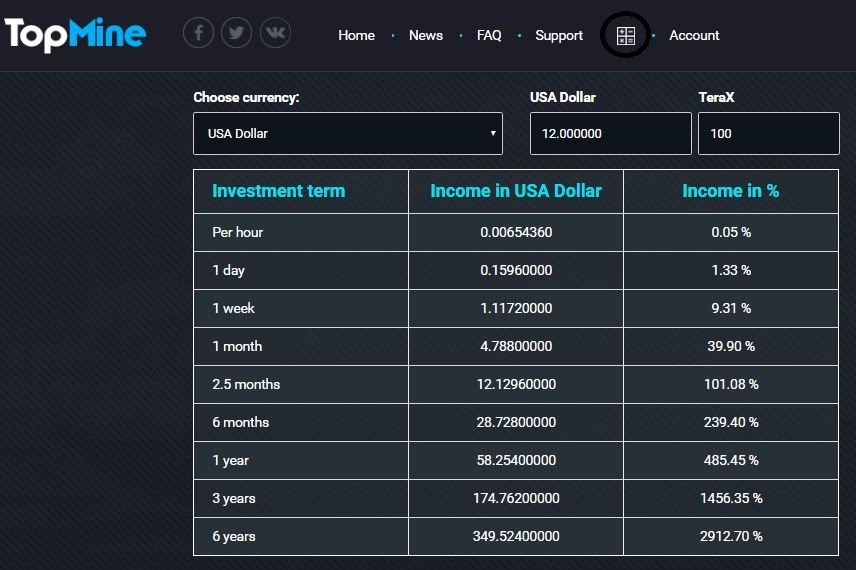Open the Account page

(694, 35)
